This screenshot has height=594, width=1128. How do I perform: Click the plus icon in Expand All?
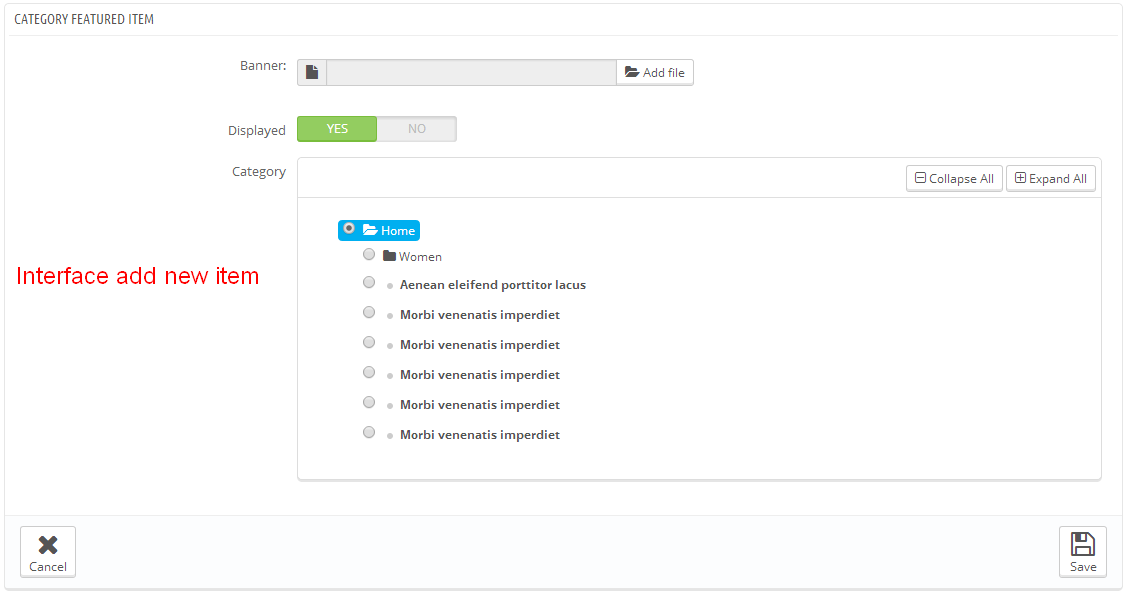[1020, 179]
